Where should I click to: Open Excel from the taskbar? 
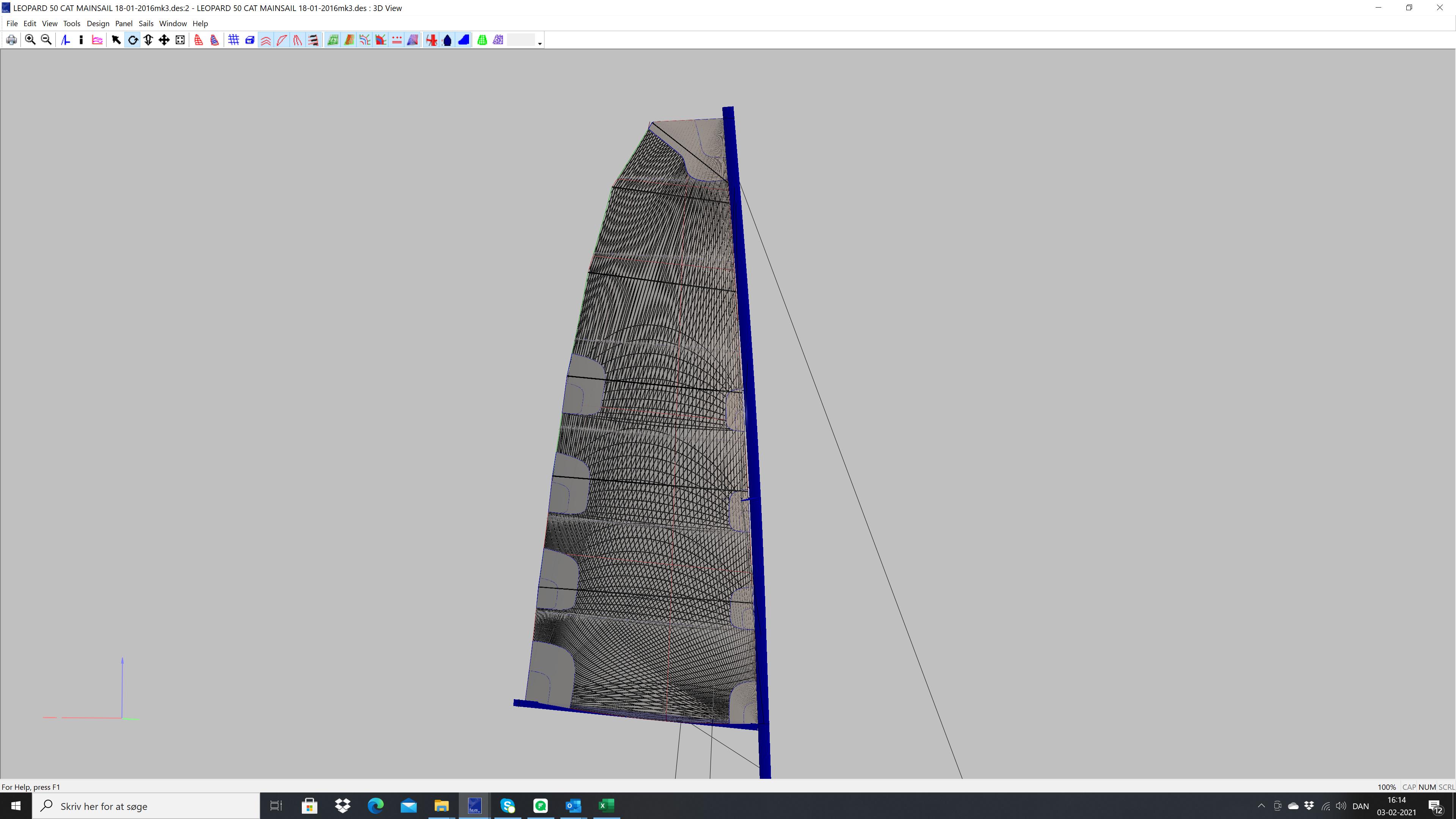tap(606, 805)
